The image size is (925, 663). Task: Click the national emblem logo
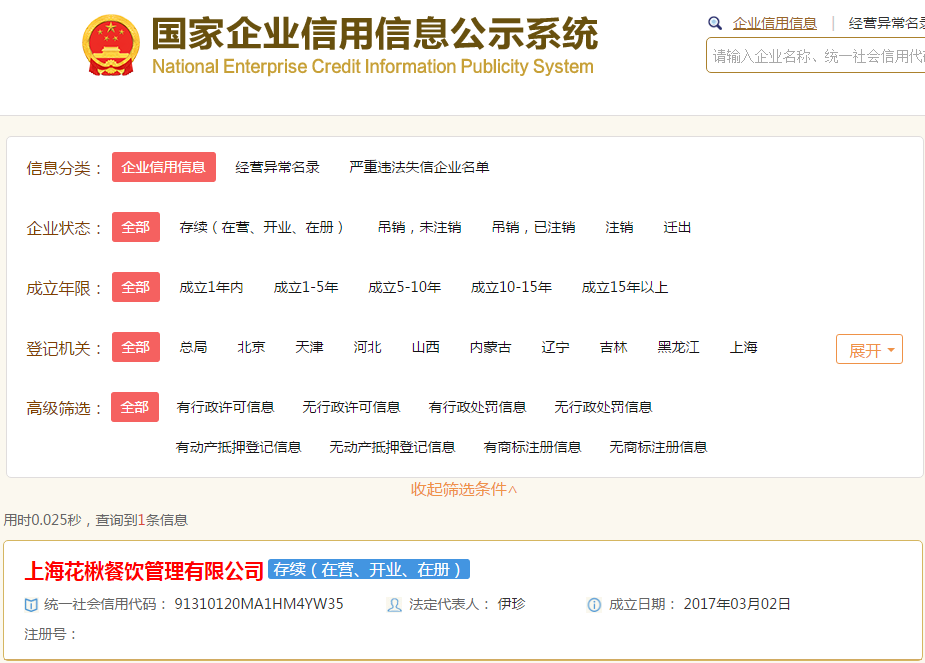click(112, 44)
